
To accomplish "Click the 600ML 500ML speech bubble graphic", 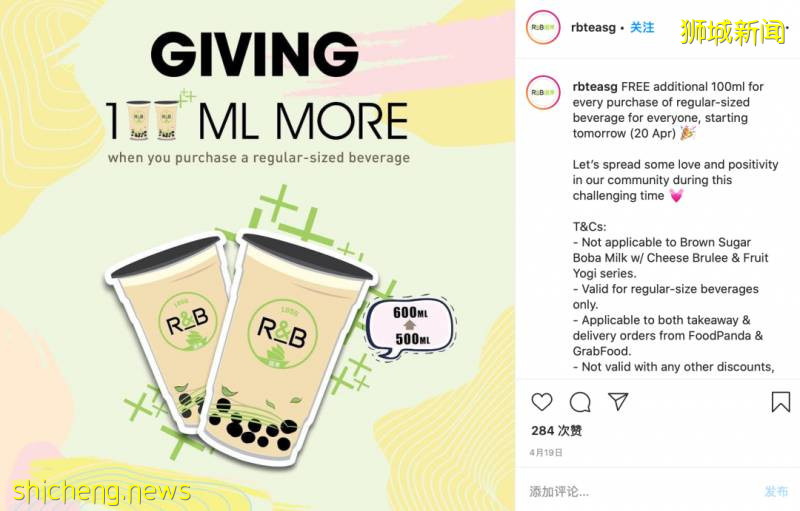I will coord(411,326).
